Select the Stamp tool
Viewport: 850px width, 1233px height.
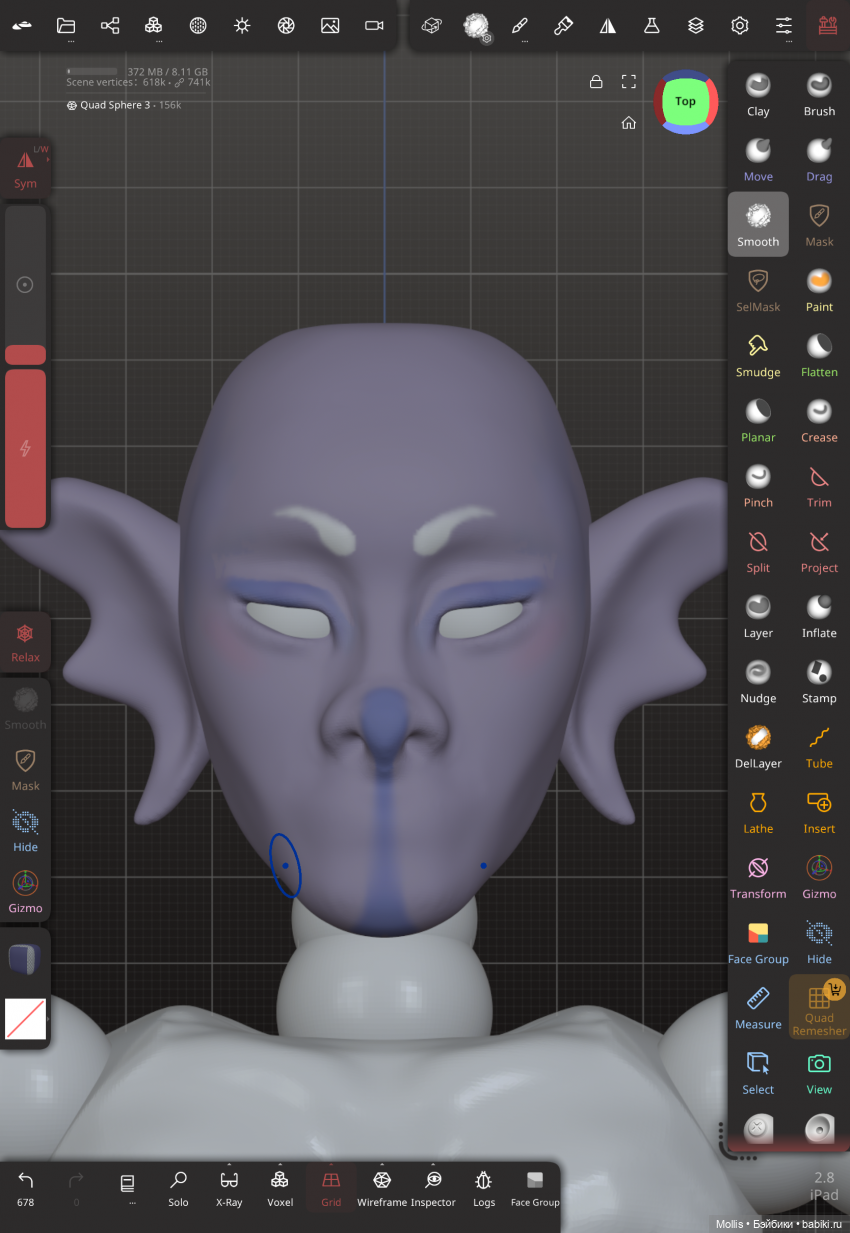[x=819, y=681]
